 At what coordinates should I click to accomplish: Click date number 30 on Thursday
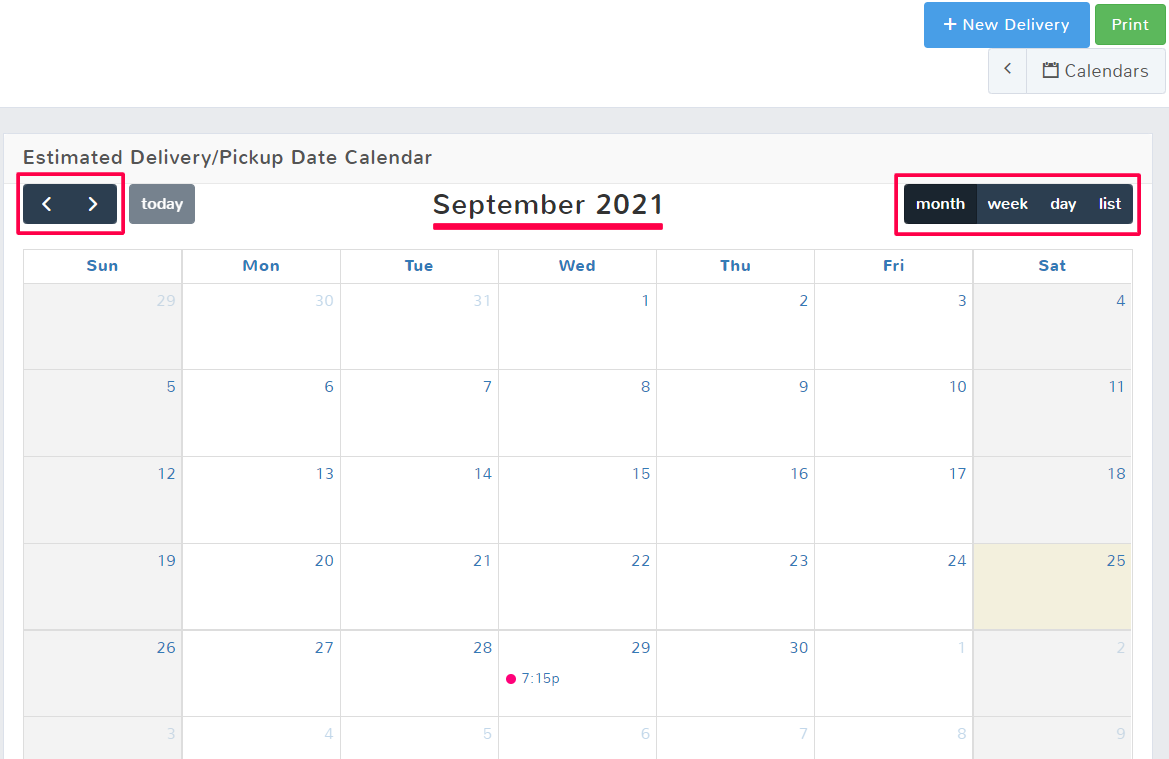pos(798,648)
